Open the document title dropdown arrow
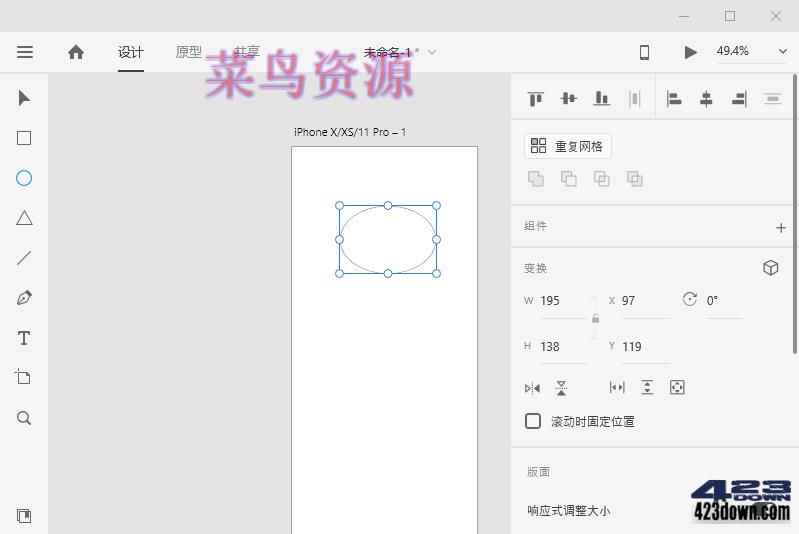 (432, 52)
